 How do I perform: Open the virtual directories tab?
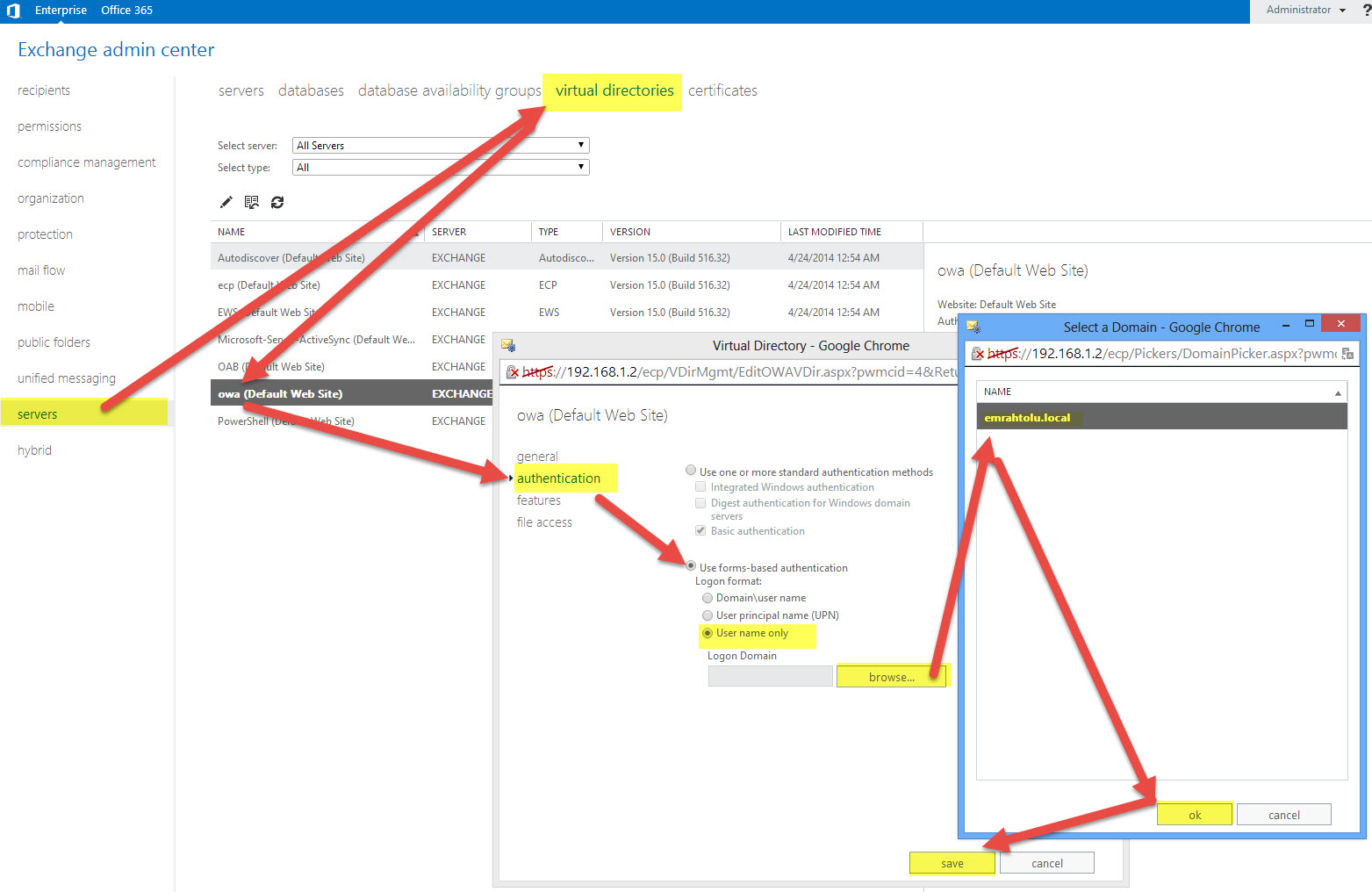(x=614, y=90)
